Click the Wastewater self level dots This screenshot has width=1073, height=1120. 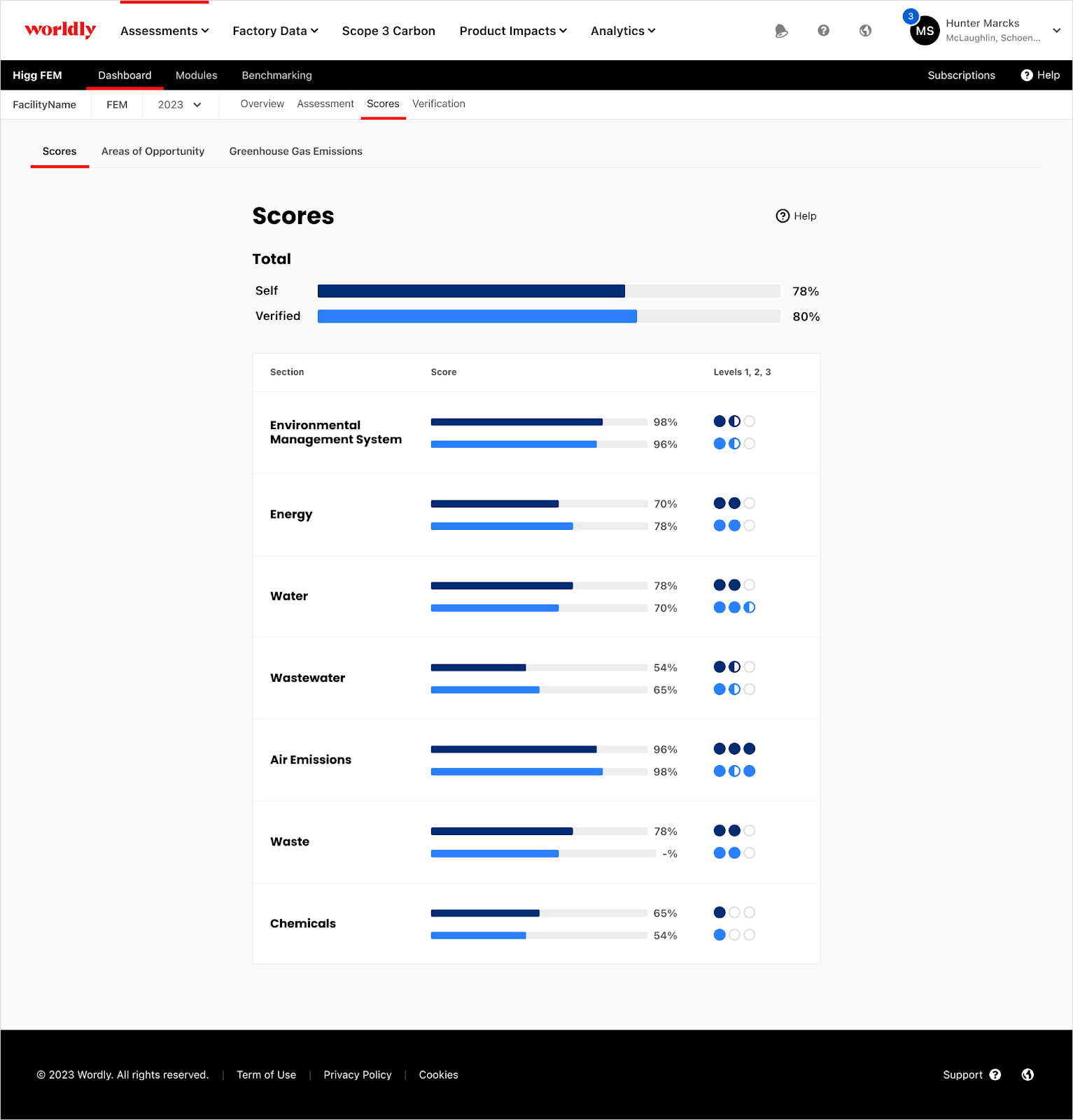coord(734,667)
